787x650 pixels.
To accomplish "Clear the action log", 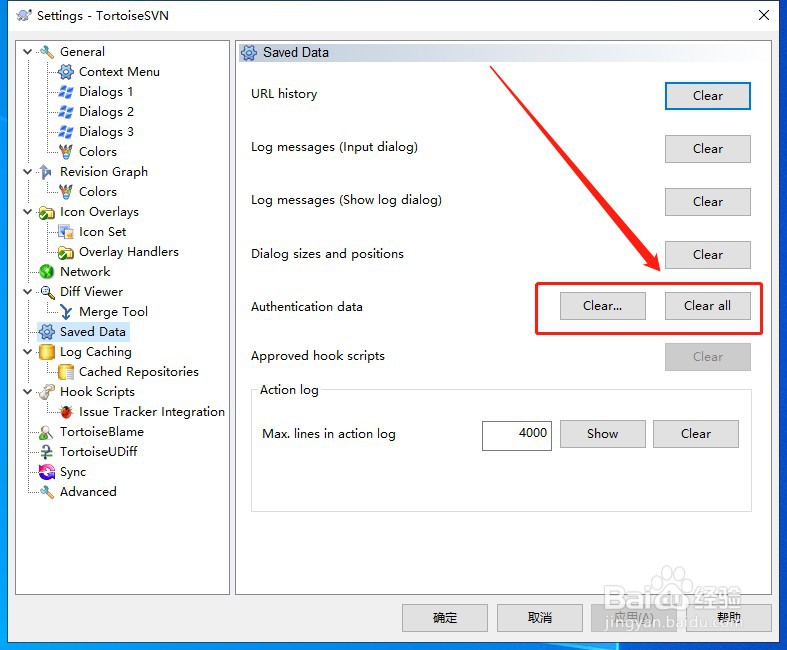I will 696,434.
